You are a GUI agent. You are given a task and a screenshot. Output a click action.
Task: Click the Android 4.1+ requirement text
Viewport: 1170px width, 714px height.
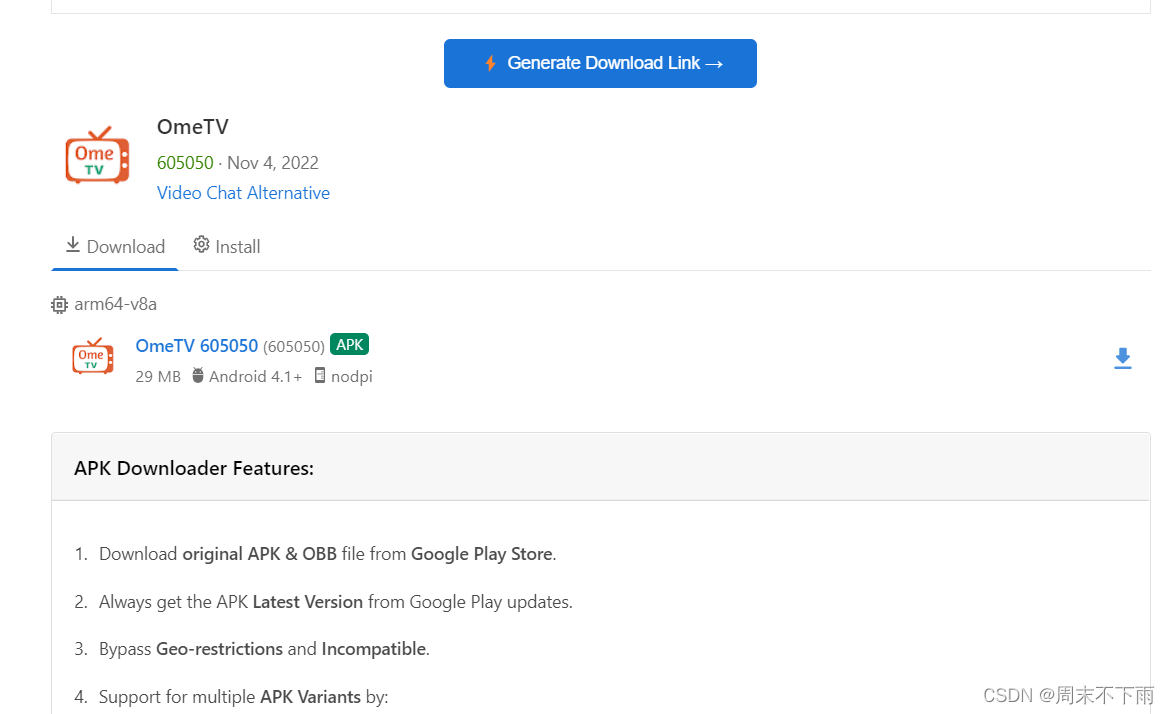tap(255, 377)
